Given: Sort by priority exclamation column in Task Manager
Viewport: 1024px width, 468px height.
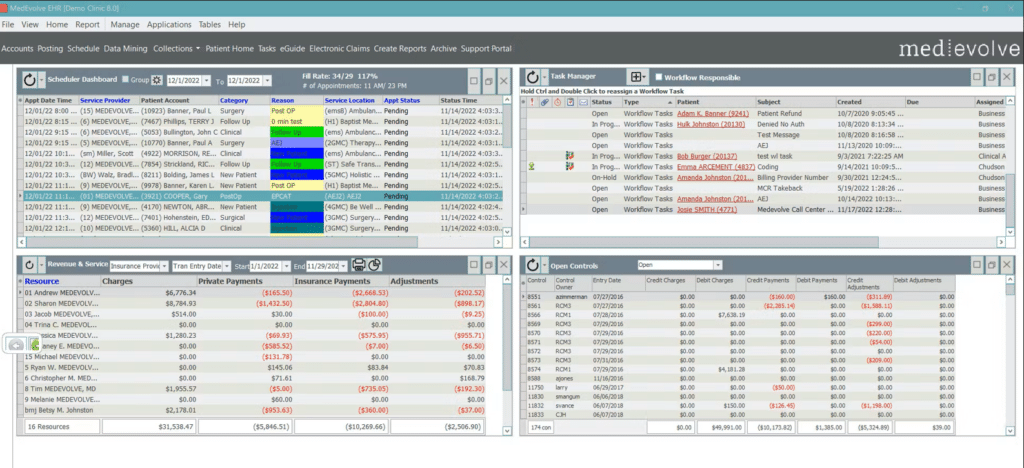Looking at the screenshot, I should coord(532,102).
